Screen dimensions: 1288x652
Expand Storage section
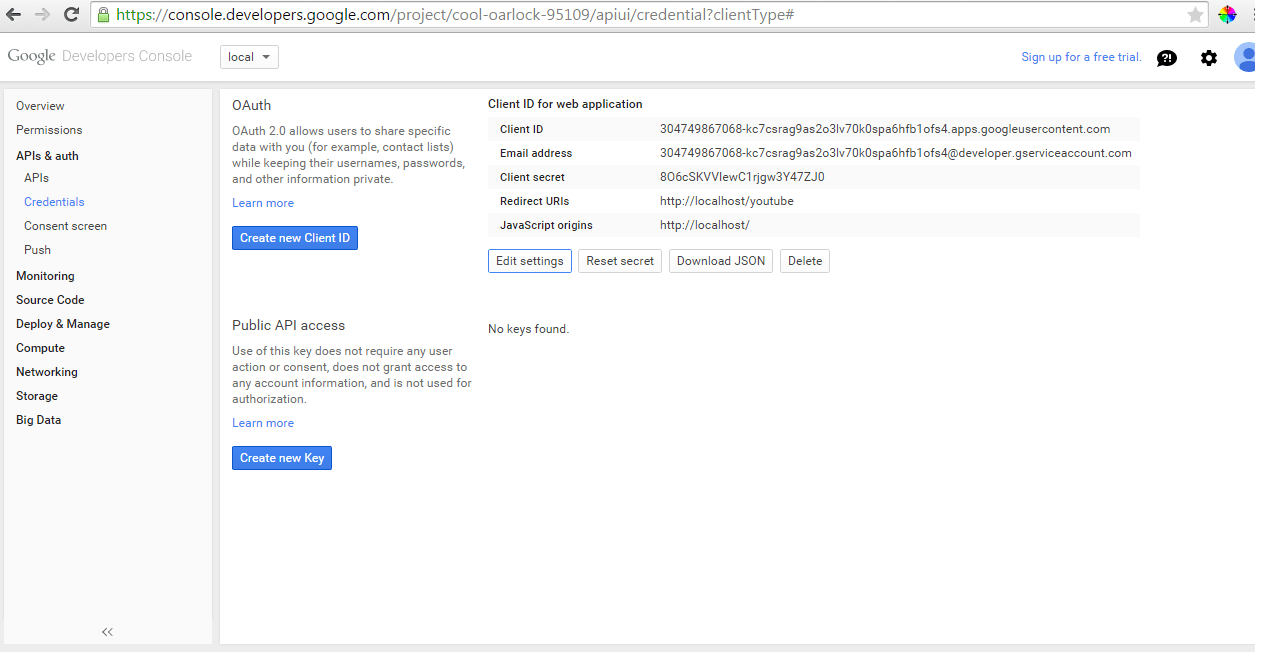[x=37, y=396]
